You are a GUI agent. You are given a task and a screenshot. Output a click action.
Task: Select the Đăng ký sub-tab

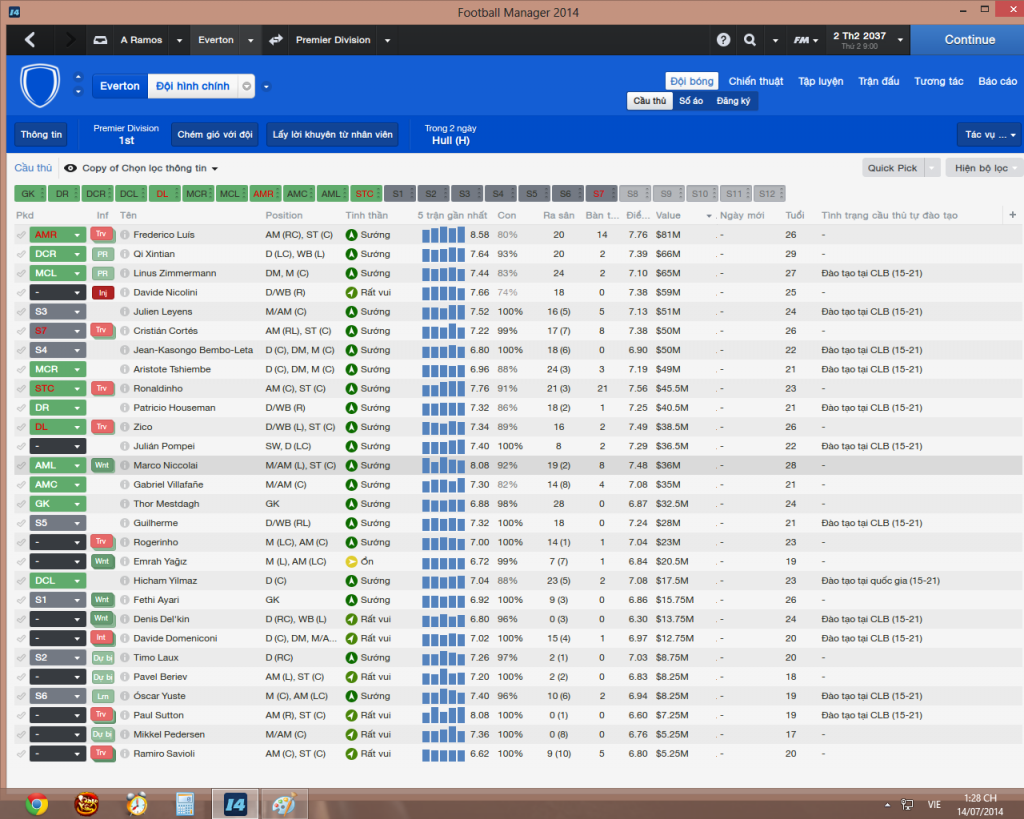pos(733,101)
